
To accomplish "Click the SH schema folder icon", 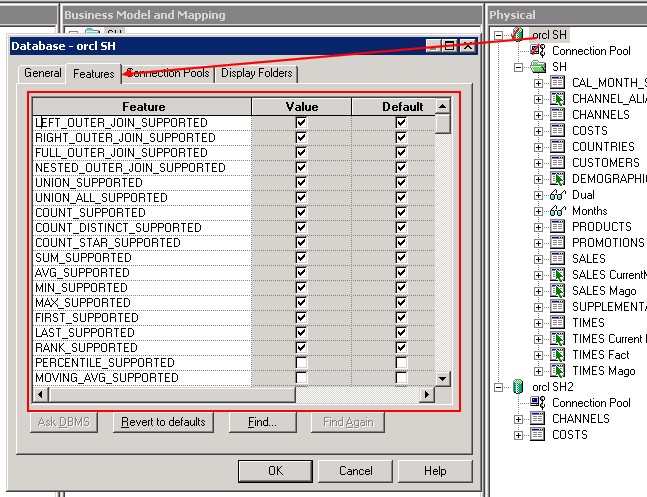I will (x=538, y=67).
